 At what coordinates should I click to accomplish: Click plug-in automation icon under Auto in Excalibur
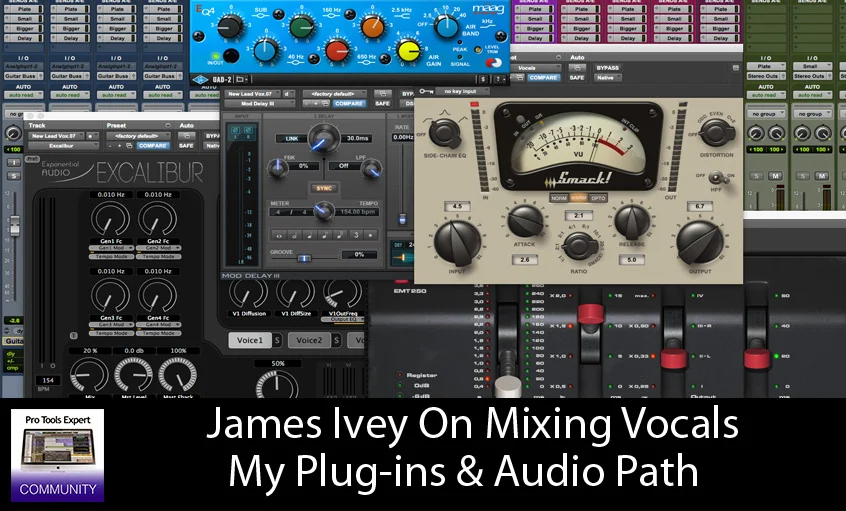[x=187, y=136]
